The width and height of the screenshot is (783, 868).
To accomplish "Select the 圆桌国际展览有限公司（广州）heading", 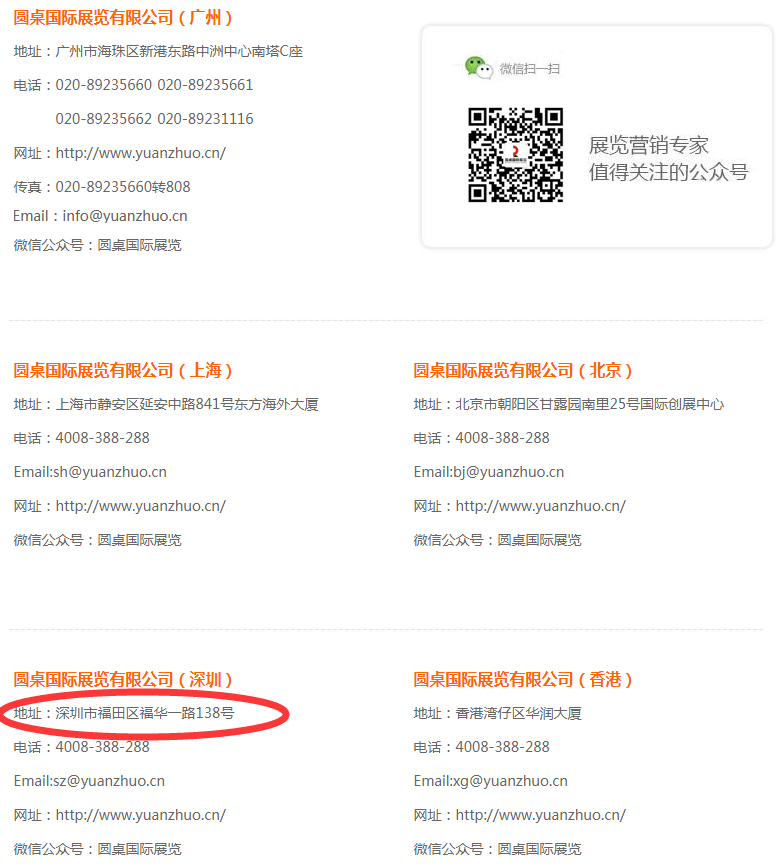I will (x=123, y=18).
